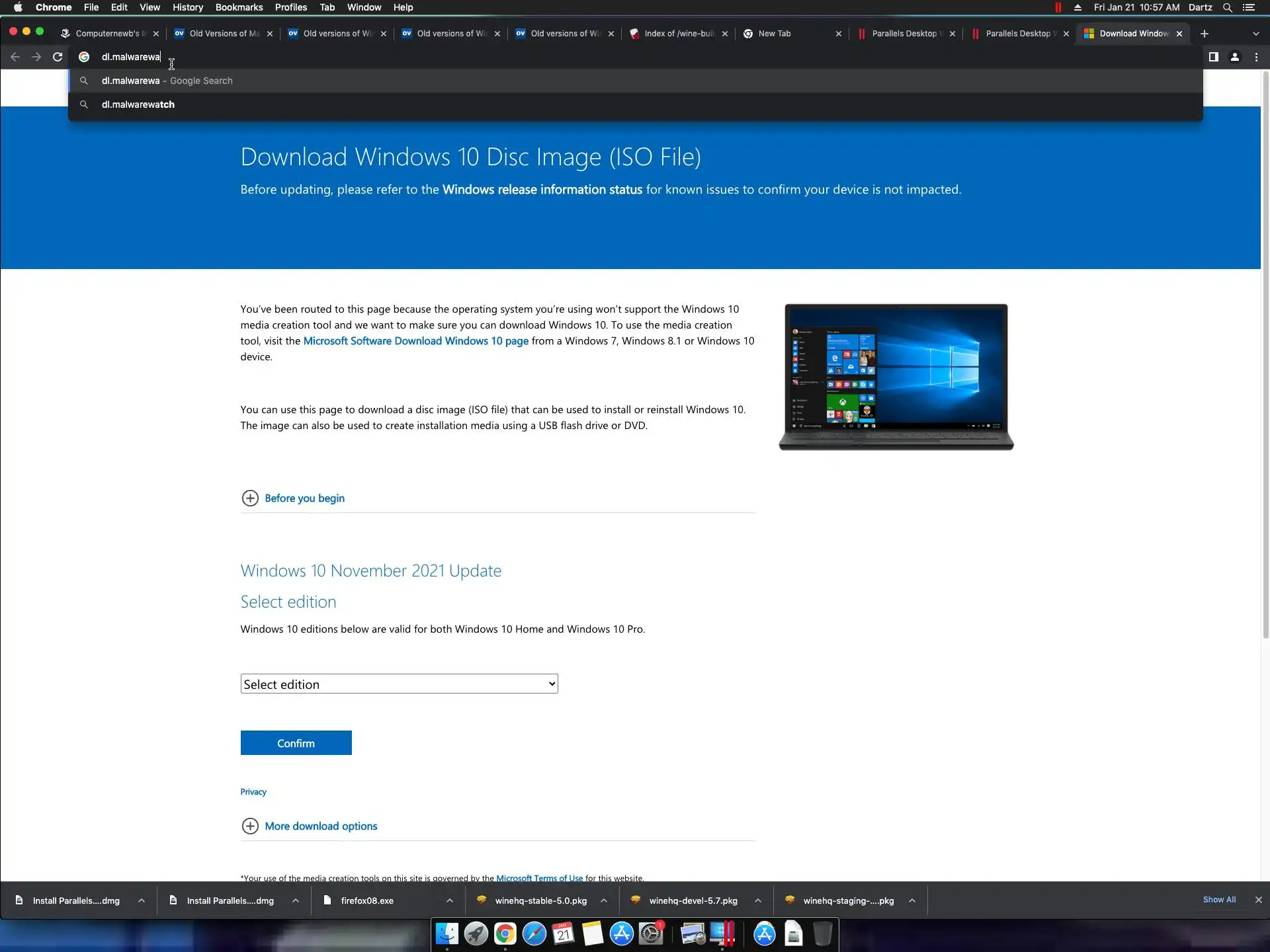Open the new tab plus icon
This screenshot has width=1270, height=952.
tap(1204, 34)
